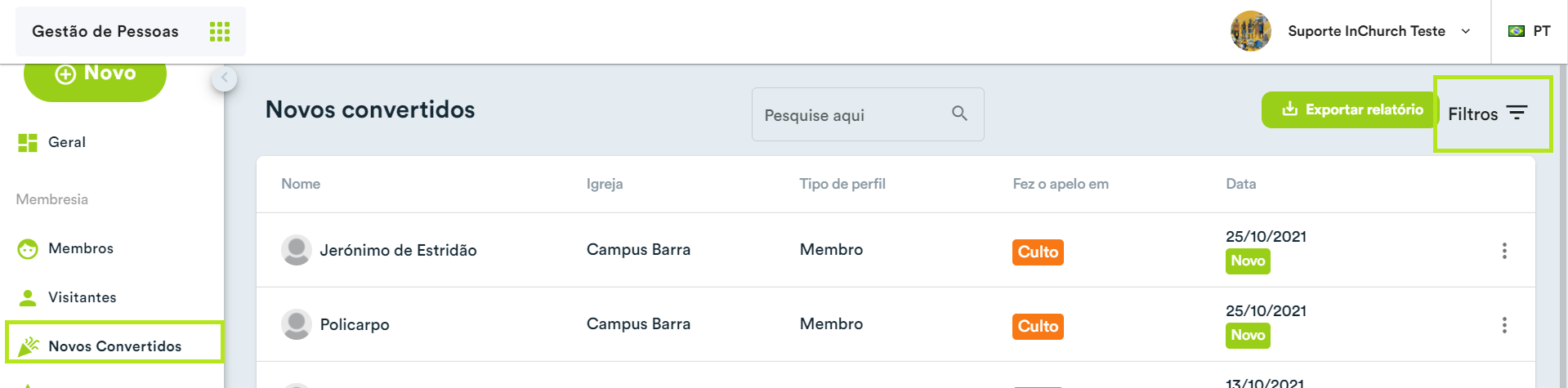
Task: Click Policarpo's avatar icon
Action: point(297,324)
